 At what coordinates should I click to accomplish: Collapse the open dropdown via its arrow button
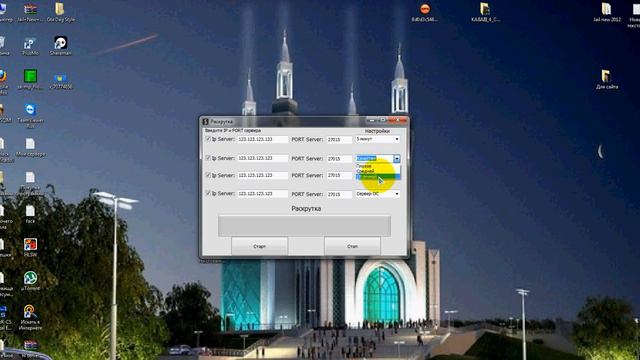point(397,158)
